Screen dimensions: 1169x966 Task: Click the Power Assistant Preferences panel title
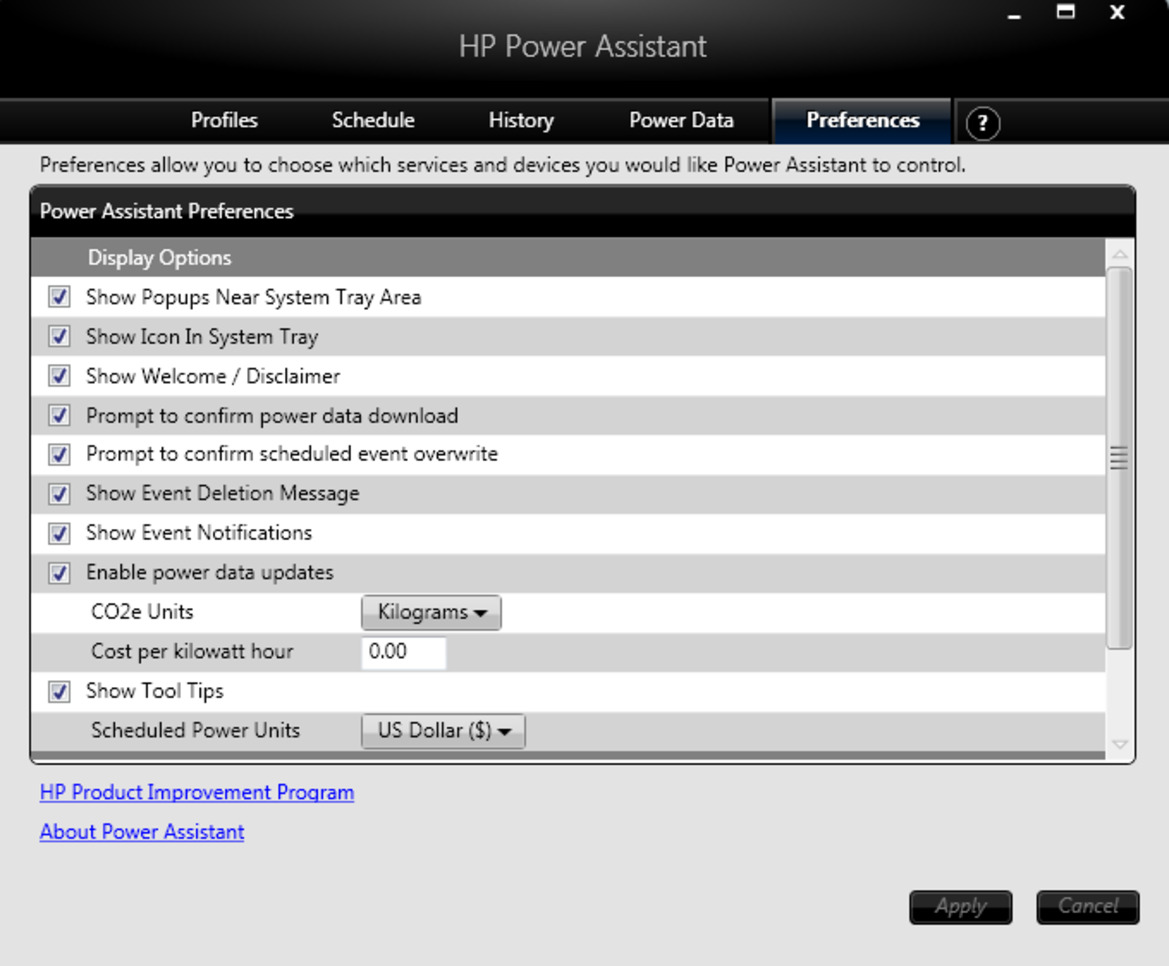[x=167, y=212]
